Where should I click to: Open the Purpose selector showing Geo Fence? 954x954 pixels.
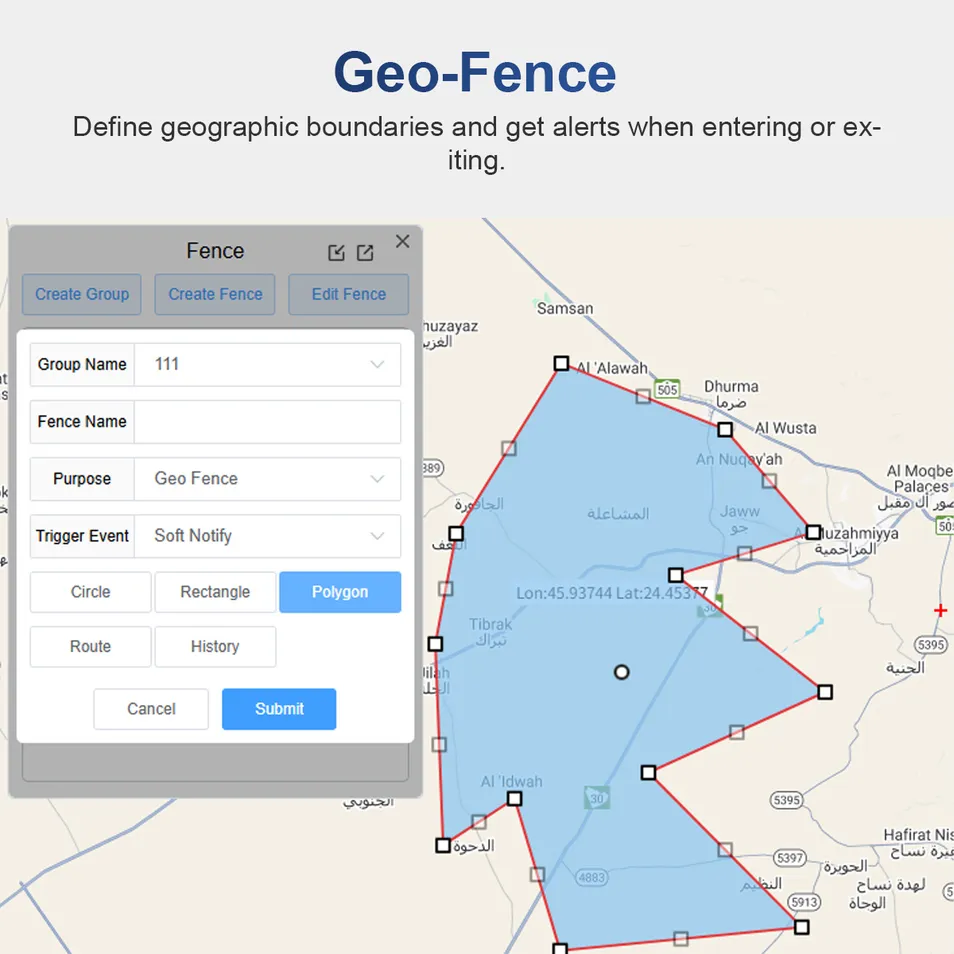pyautogui.click(x=267, y=479)
